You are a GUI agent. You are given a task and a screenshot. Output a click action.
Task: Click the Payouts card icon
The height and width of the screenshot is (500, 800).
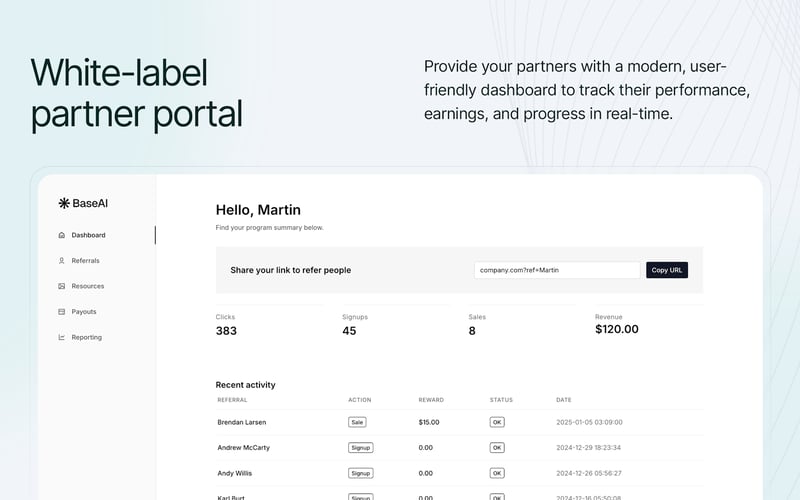coord(62,312)
